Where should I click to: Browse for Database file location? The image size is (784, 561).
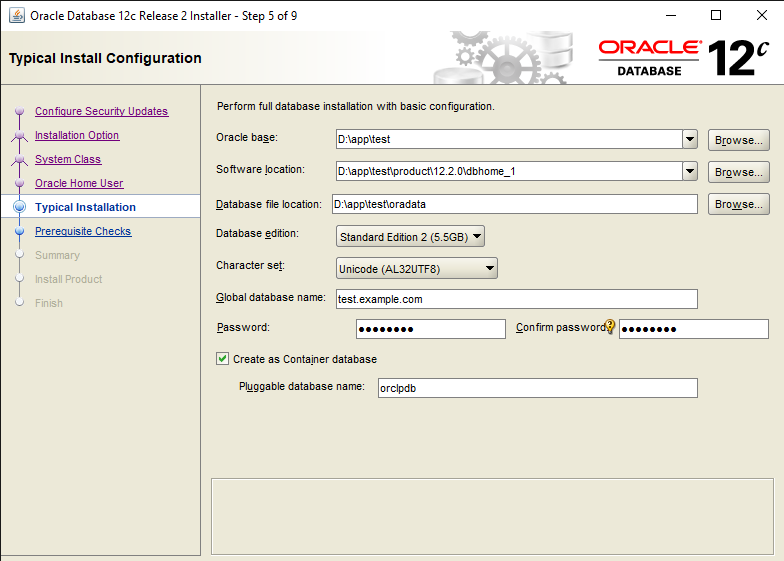[x=738, y=204]
